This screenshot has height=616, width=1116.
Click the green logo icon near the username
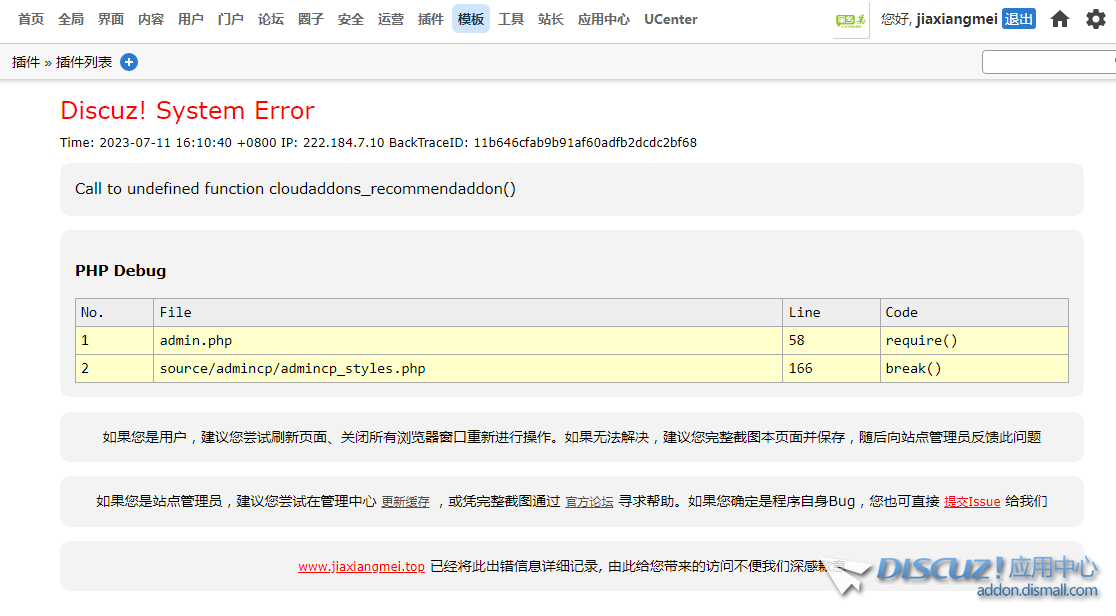[x=851, y=20]
